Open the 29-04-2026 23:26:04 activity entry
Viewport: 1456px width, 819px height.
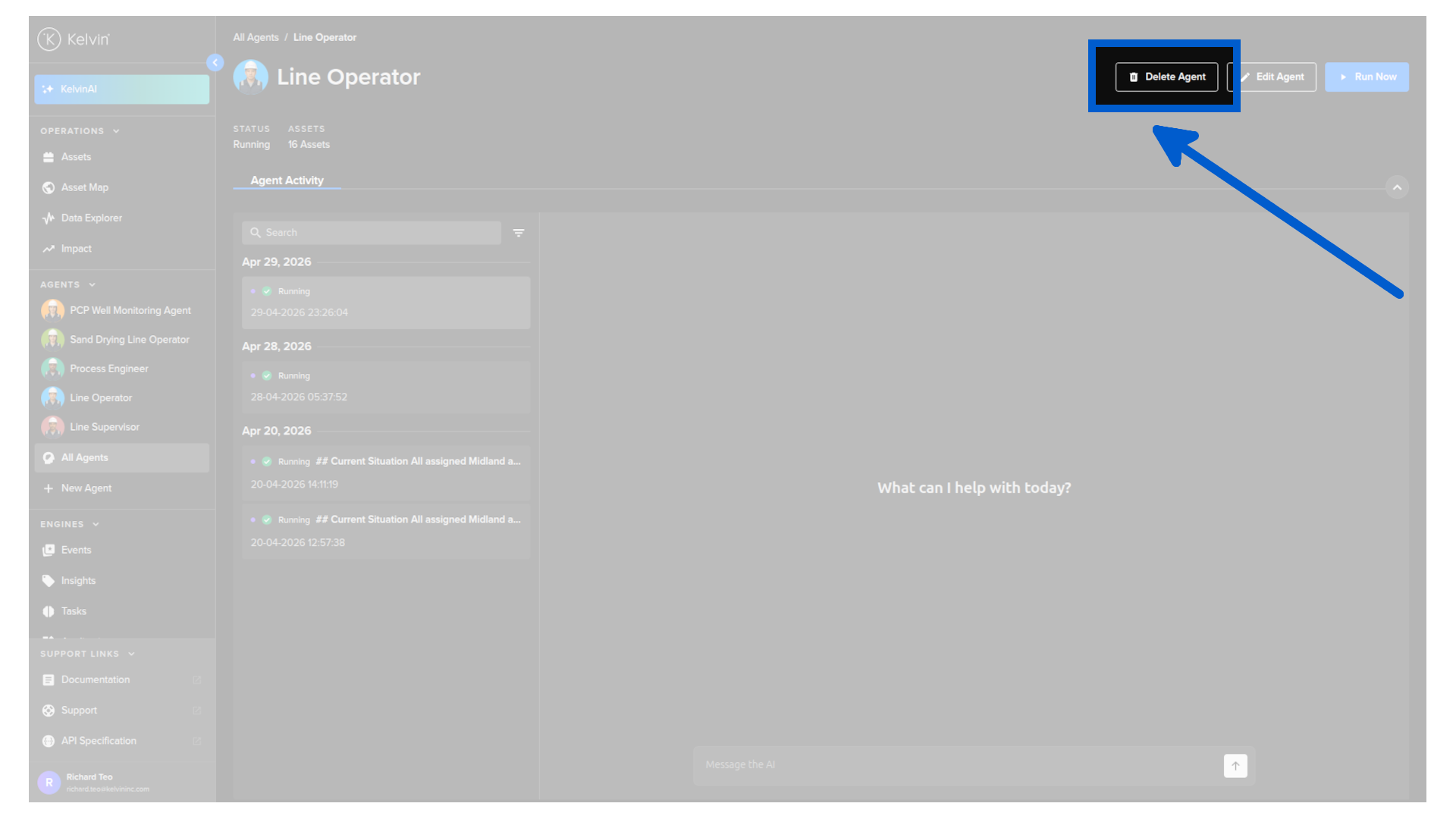click(x=386, y=303)
